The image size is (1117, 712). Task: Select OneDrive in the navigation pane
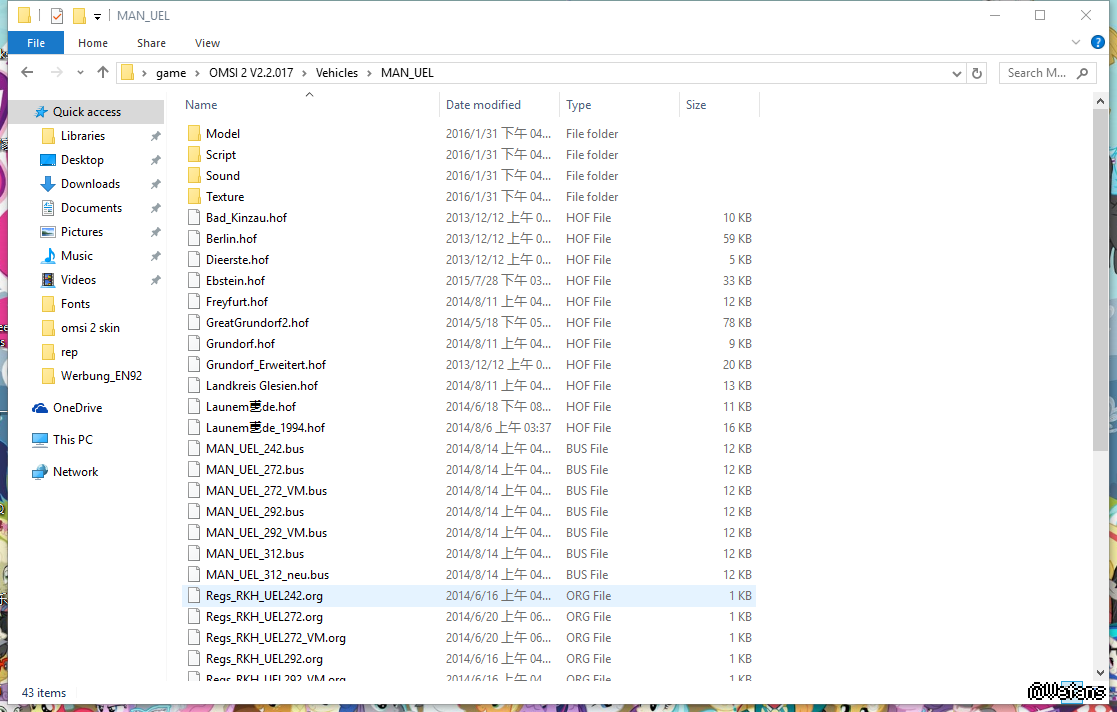point(77,408)
